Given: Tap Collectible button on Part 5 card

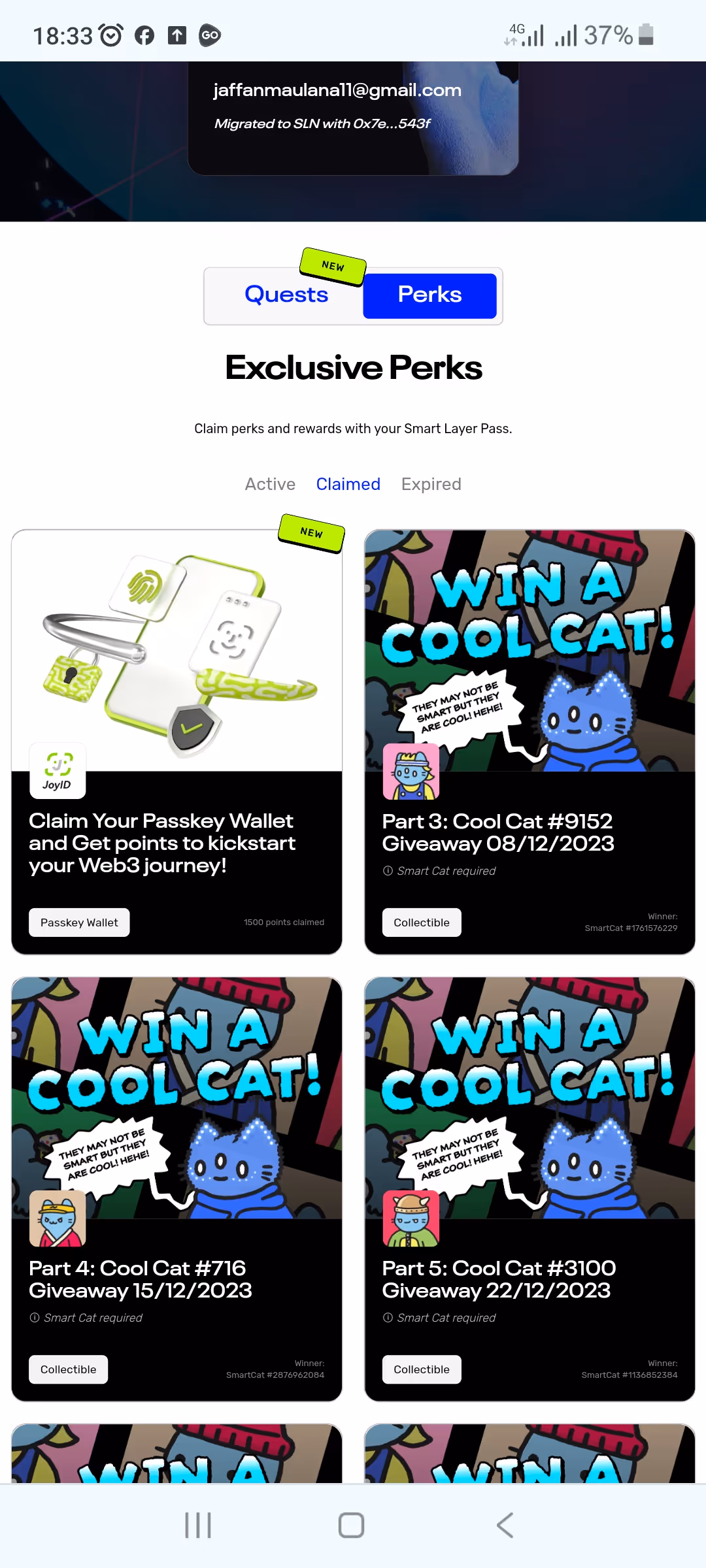Looking at the screenshot, I should (x=422, y=1369).
